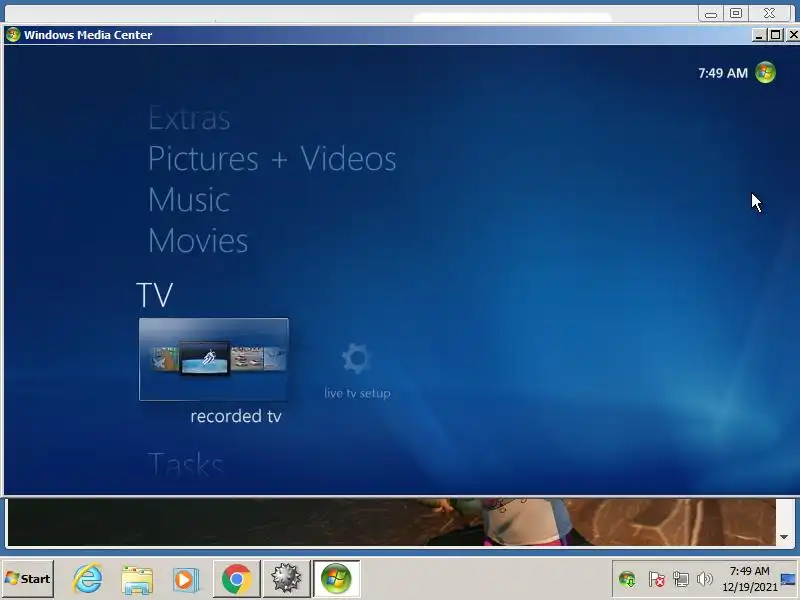Click the green Media Center logo button
Image resolution: width=800 pixels, height=600 pixels.
click(765, 72)
